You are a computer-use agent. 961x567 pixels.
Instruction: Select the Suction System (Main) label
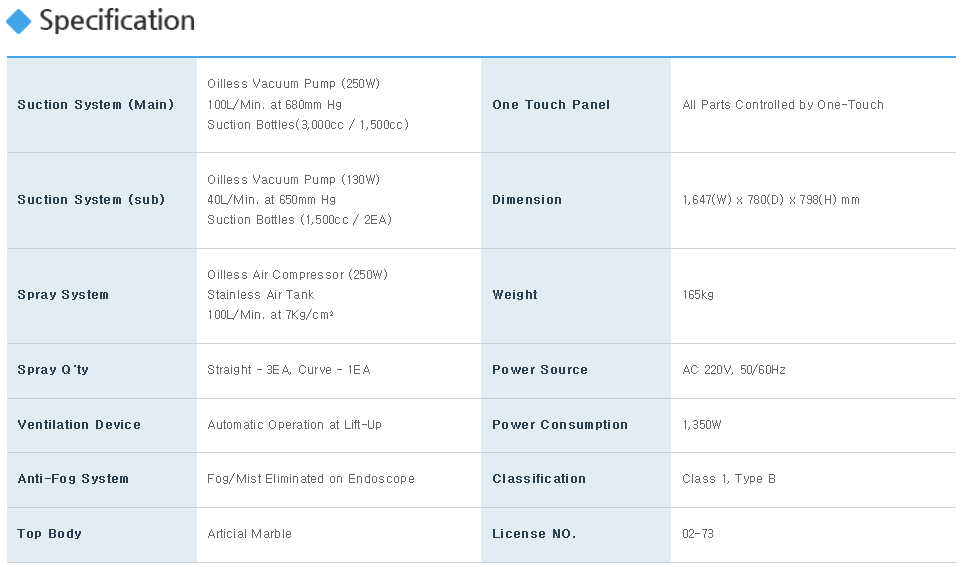[95, 105]
